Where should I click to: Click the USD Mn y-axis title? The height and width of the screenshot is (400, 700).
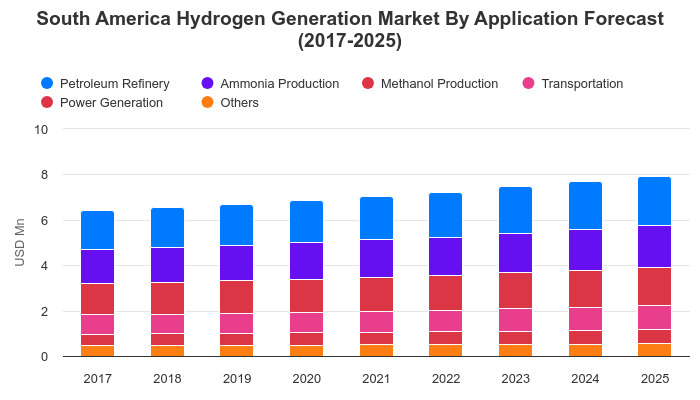[x=20, y=242]
